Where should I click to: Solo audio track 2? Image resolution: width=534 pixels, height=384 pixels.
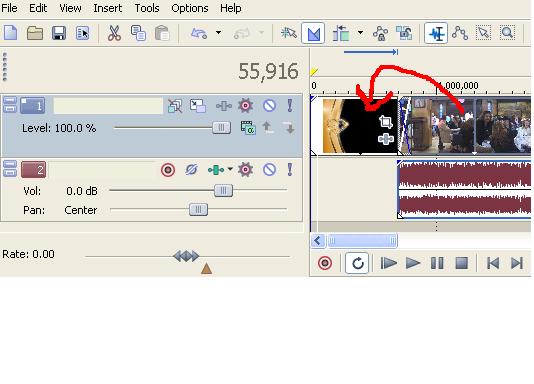tap(290, 169)
